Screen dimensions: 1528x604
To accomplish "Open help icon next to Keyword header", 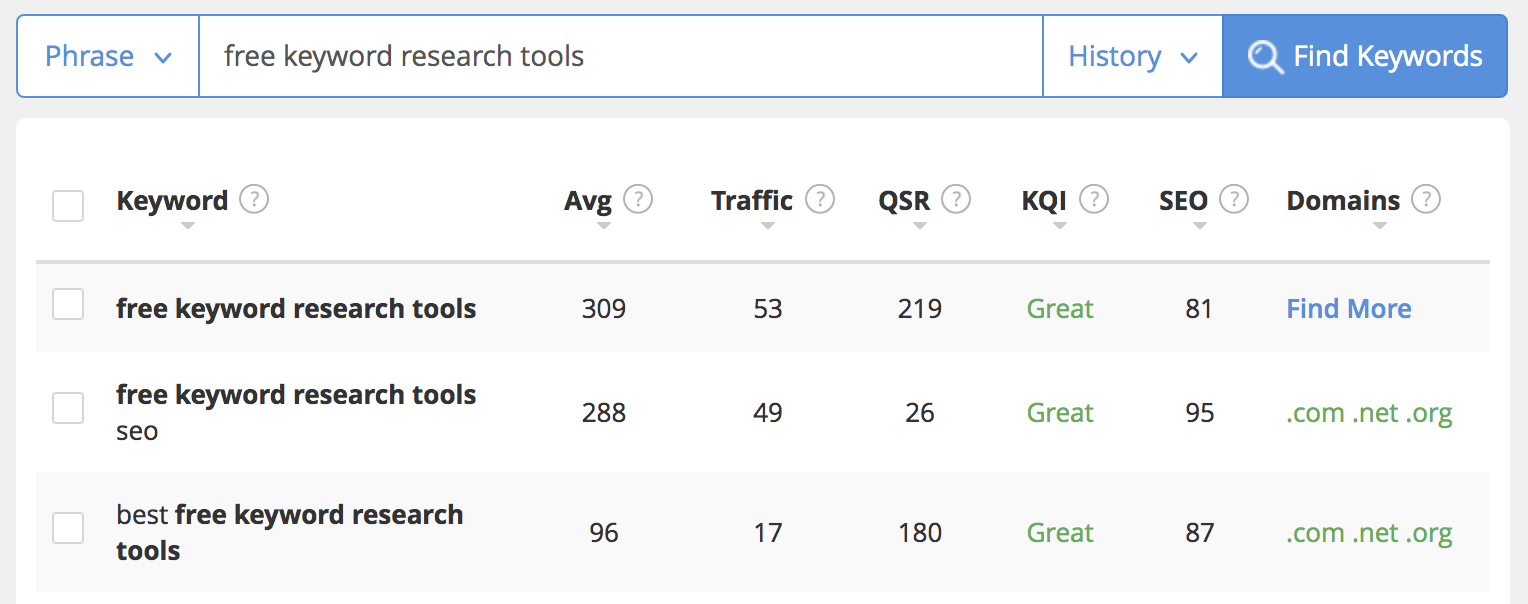I will coord(254,200).
